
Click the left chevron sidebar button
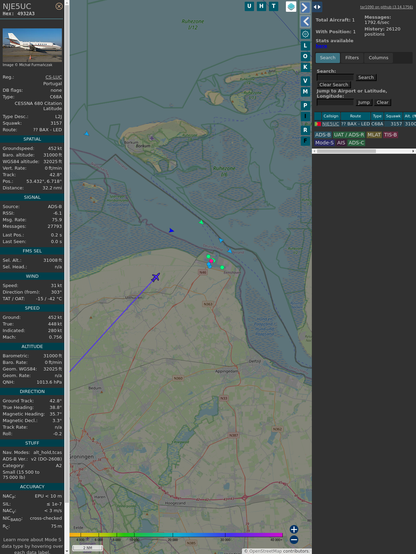point(305,21)
